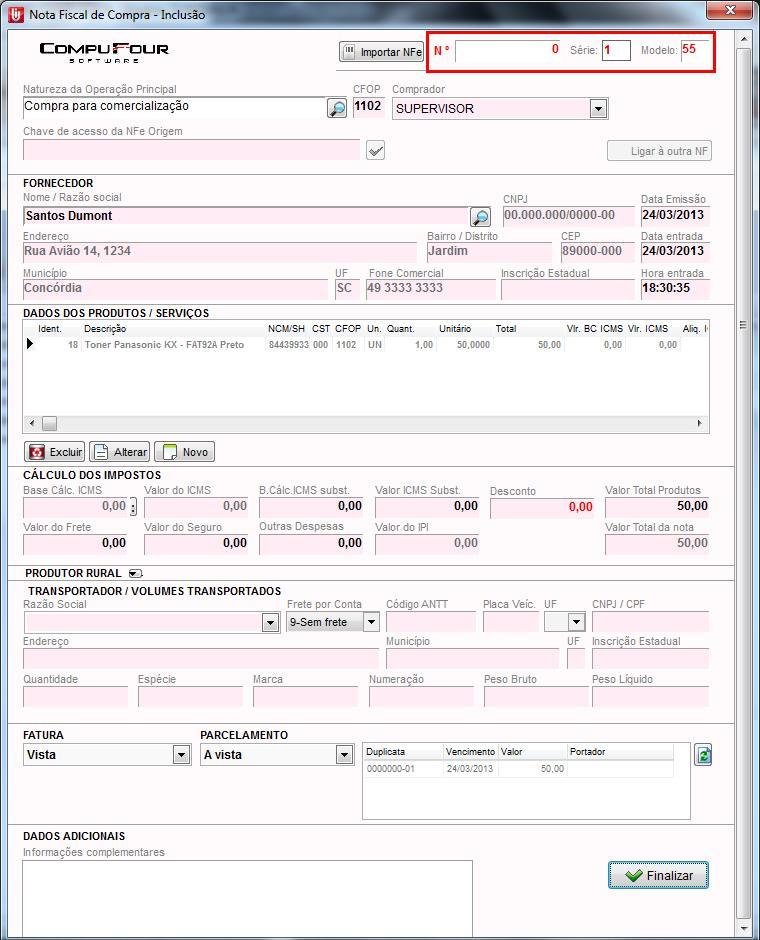
Task: Validate the NFe access key checkmark
Action: click(x=375, y=150)
